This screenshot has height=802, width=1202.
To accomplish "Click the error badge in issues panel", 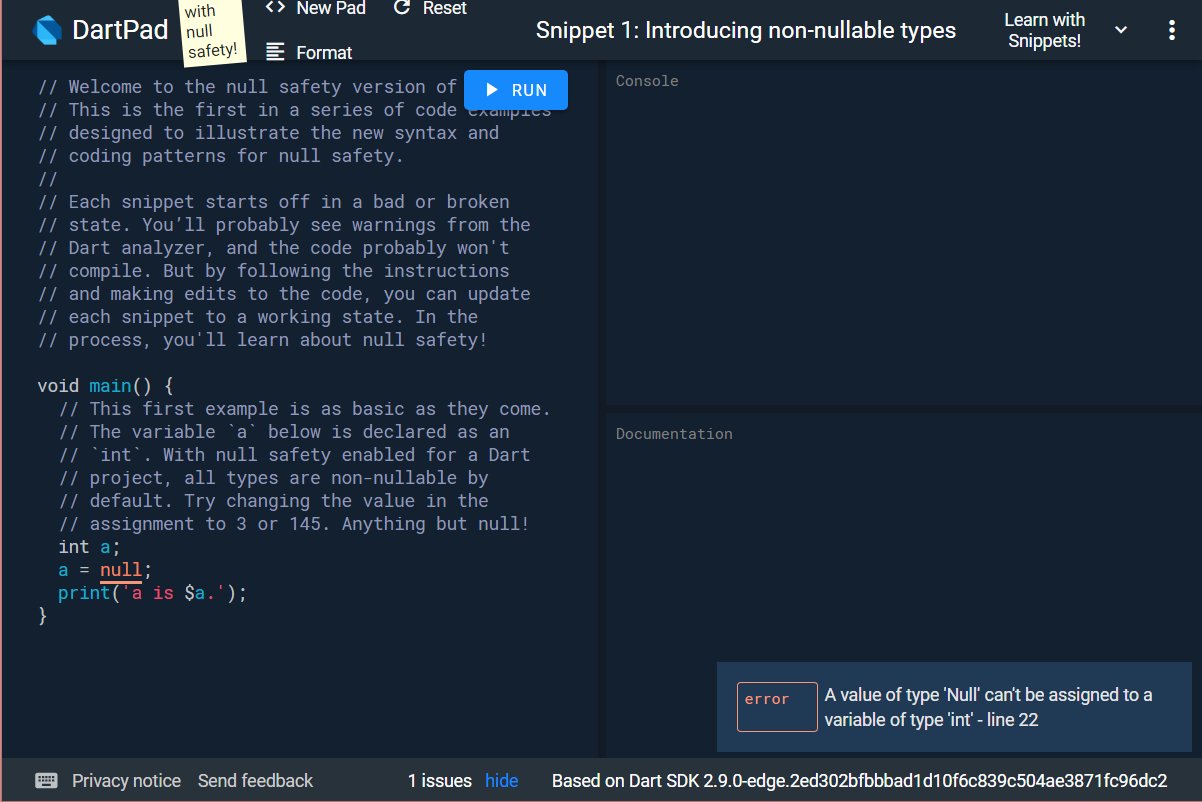I will click(777, 706).
